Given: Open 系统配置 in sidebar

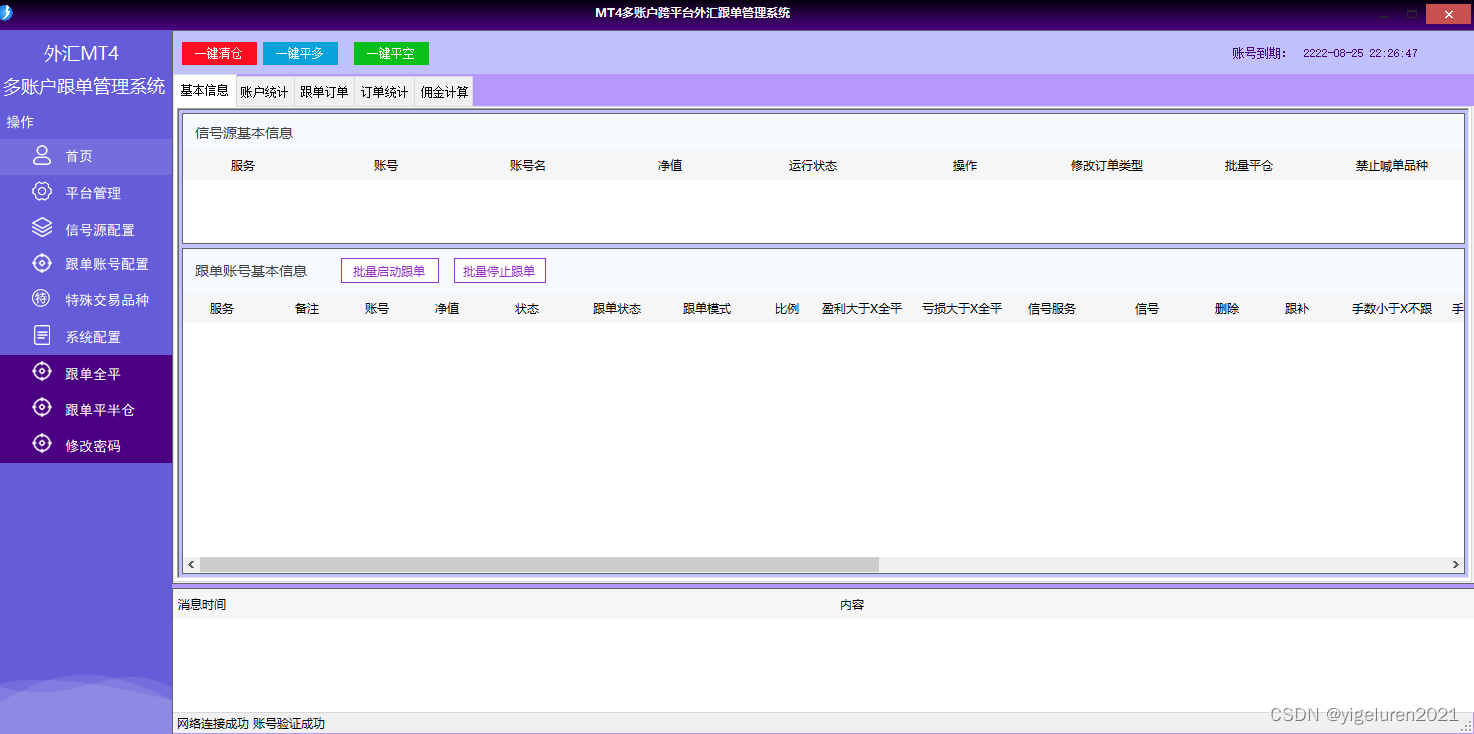Looking at the screenshot, I should pos(86,337).
